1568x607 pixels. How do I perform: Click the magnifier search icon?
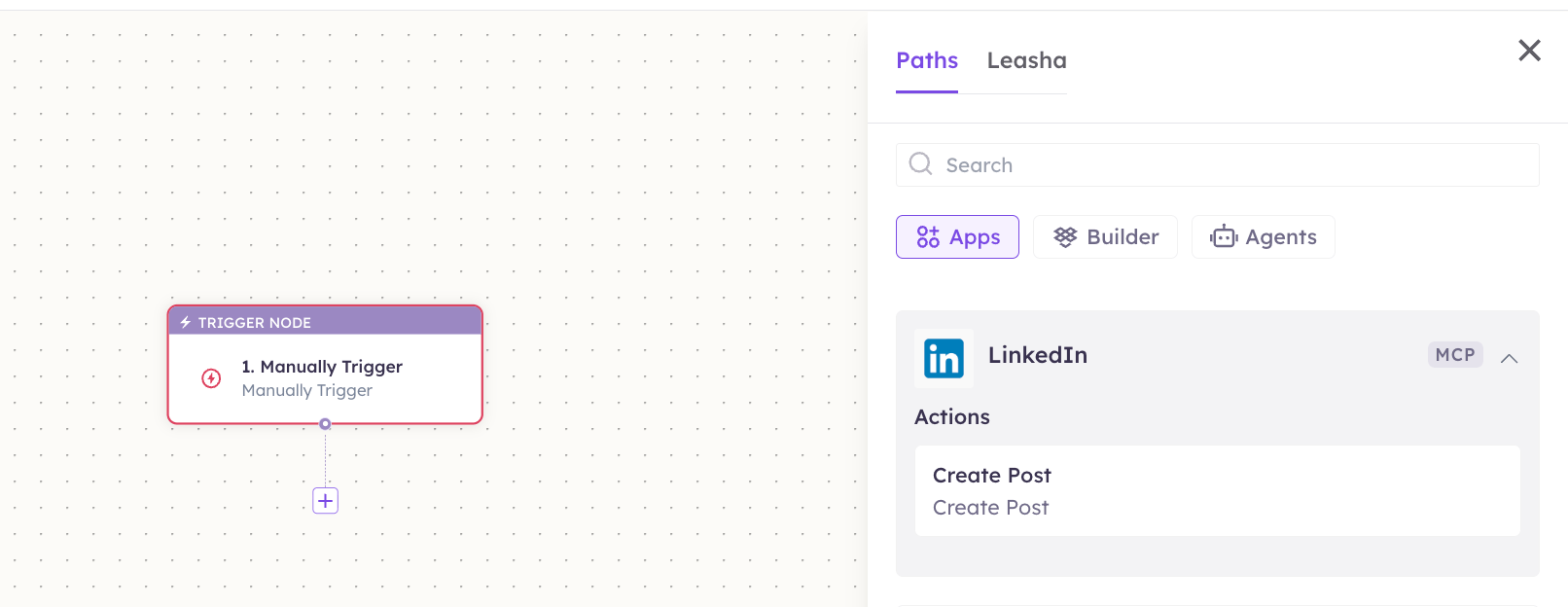pyautogui.click(x=920, y=163)
